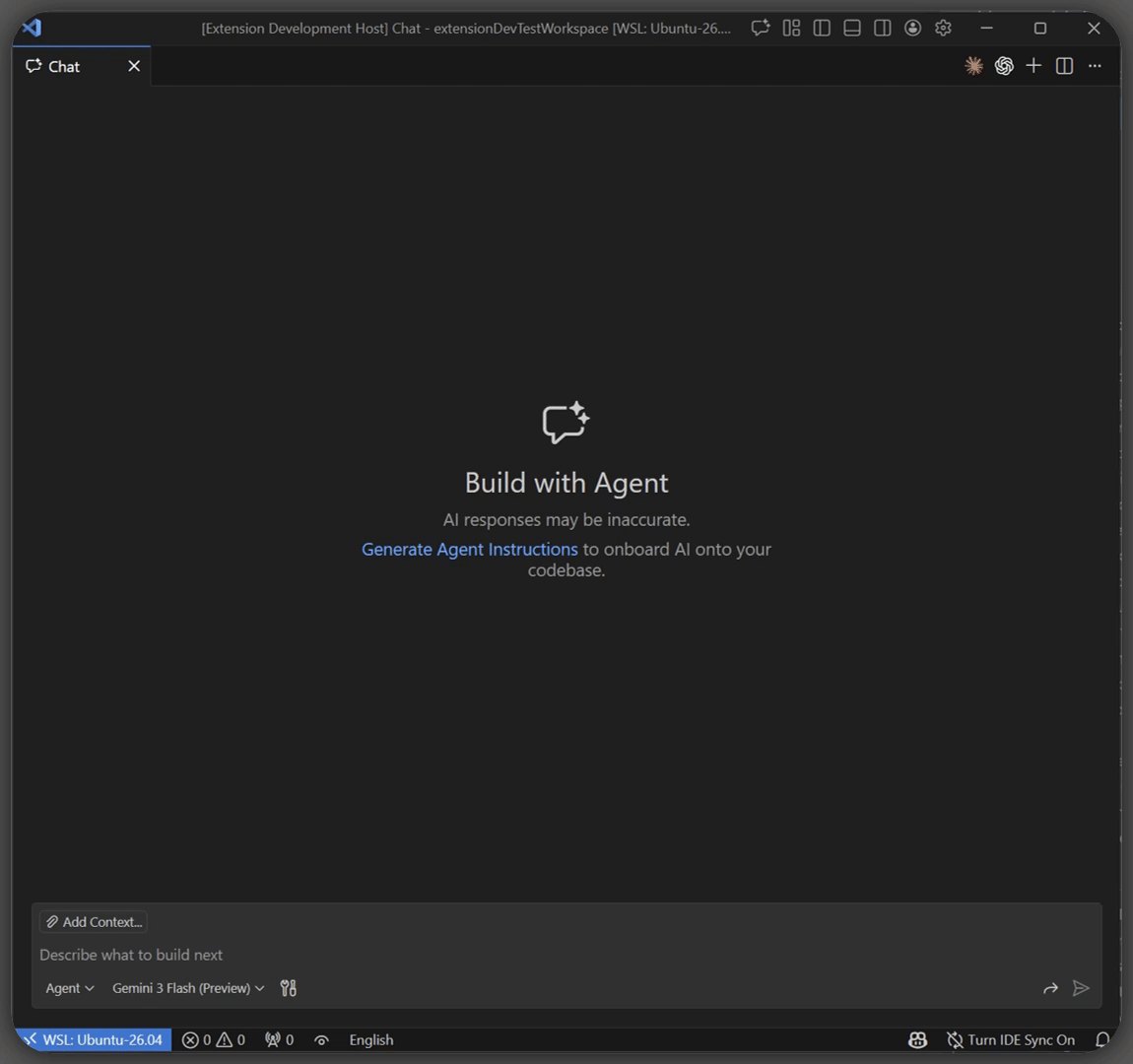Click the forwarded ports status item

point(279,1039)
